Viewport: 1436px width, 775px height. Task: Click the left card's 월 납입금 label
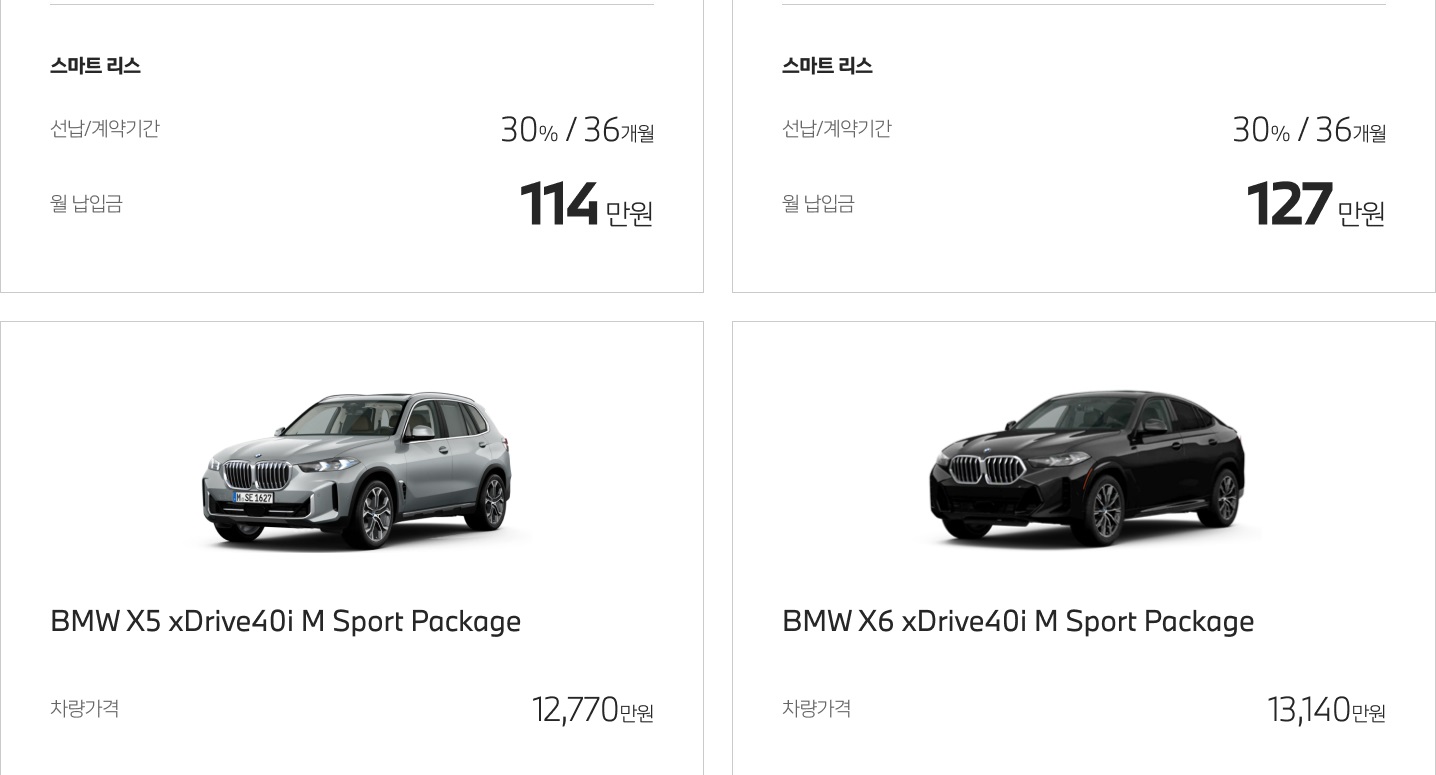click(86, 204)
